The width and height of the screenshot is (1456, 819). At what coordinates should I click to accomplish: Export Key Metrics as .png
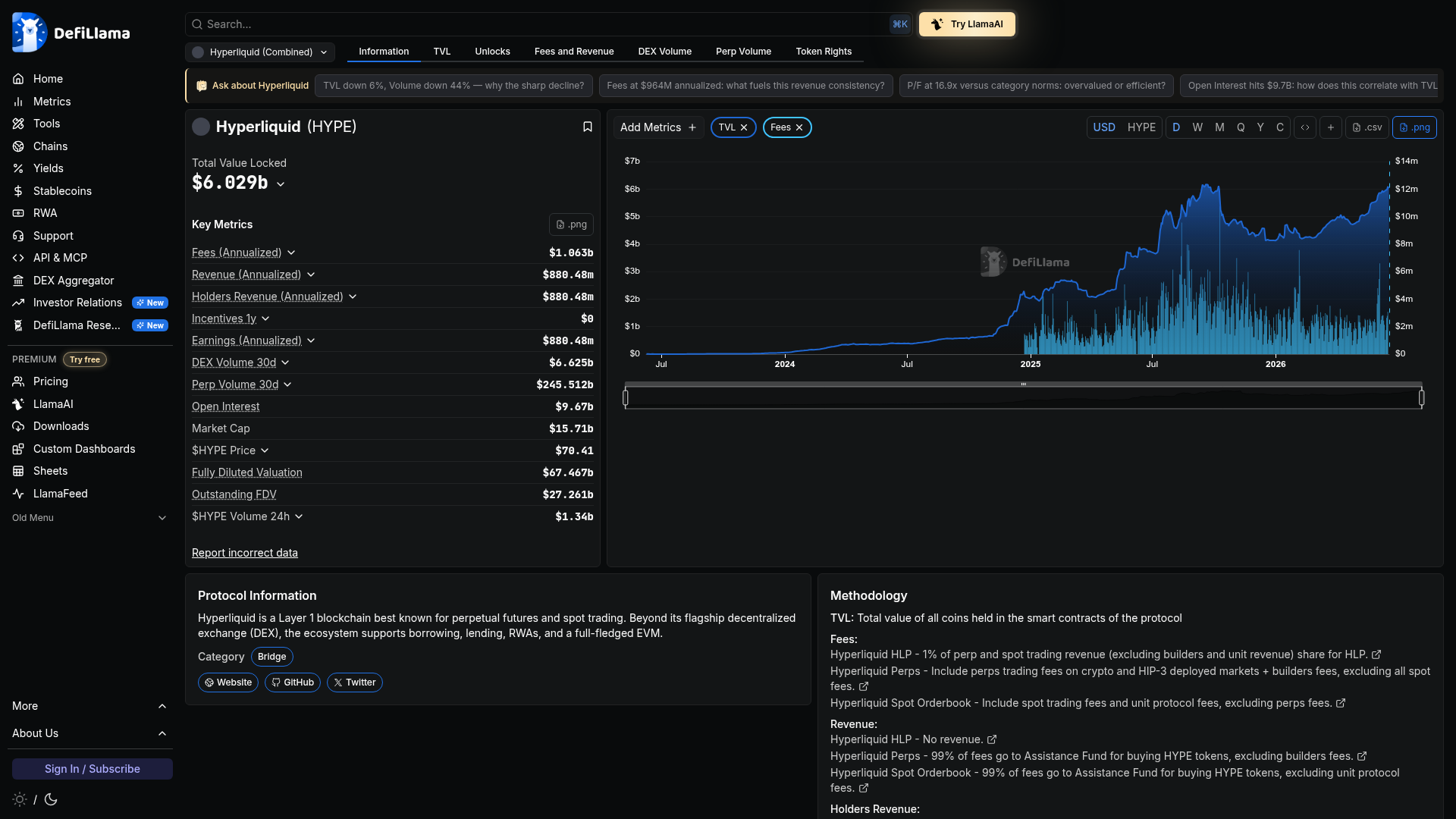click(571, 224)
